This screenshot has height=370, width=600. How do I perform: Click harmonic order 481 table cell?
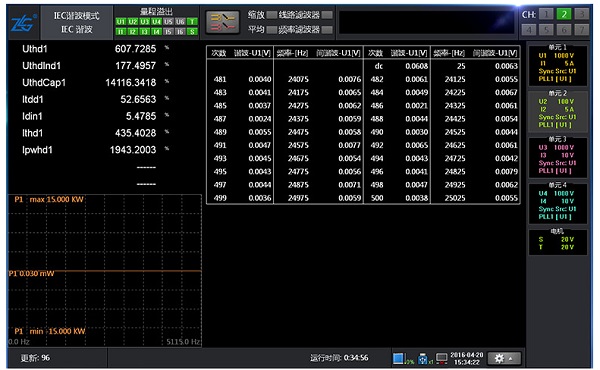click(x=220, y=79)
